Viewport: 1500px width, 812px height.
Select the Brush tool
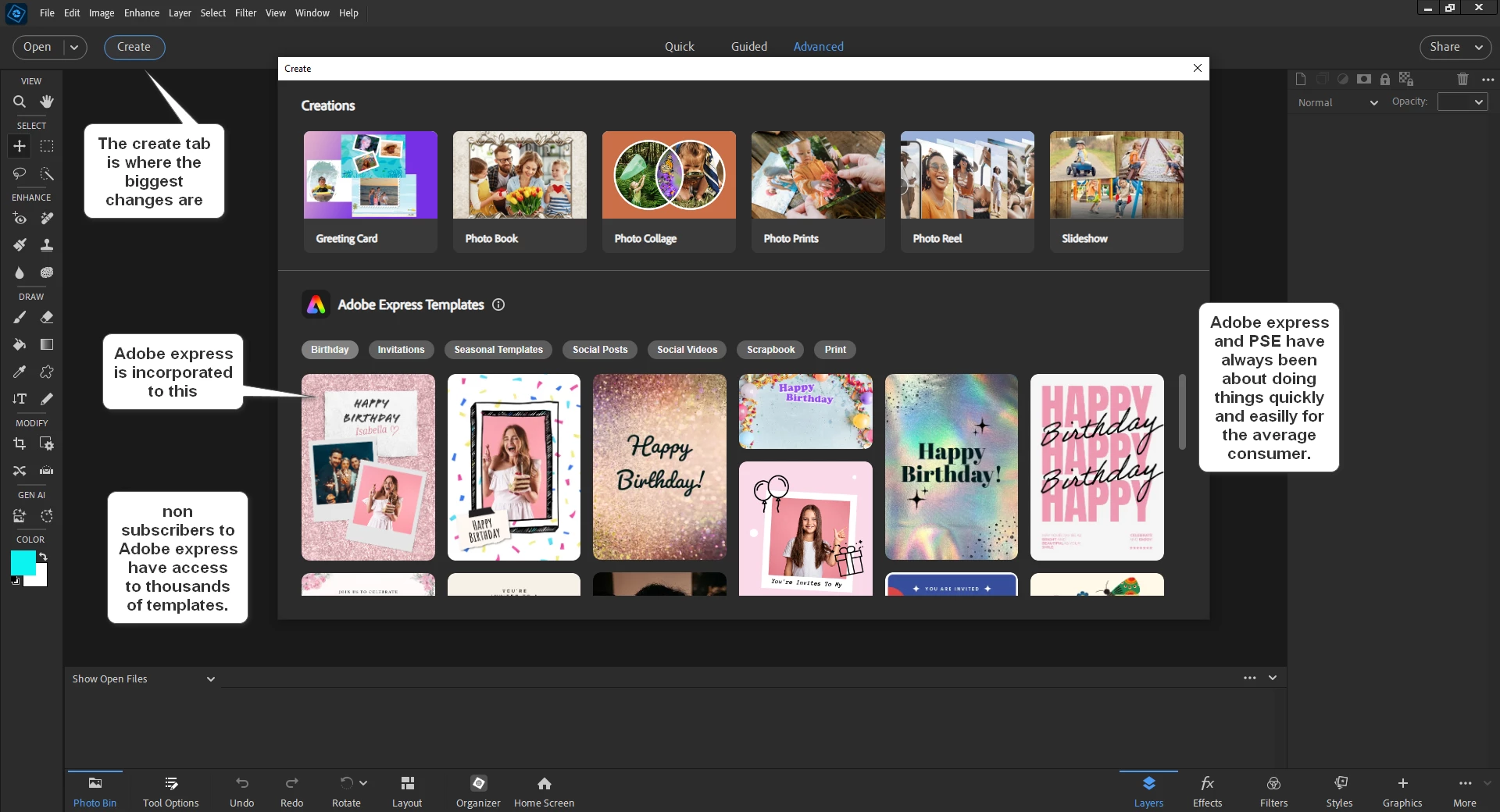pos(20,318)
